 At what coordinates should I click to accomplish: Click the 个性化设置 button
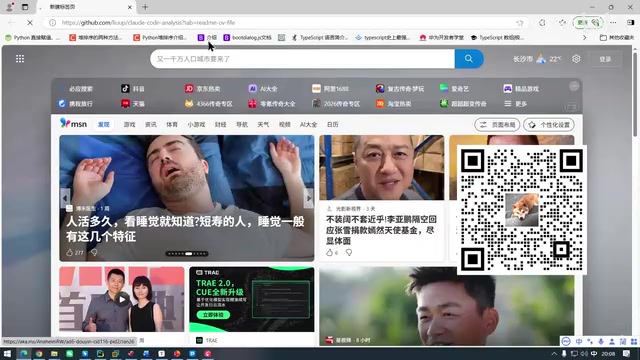click(549, 125)
